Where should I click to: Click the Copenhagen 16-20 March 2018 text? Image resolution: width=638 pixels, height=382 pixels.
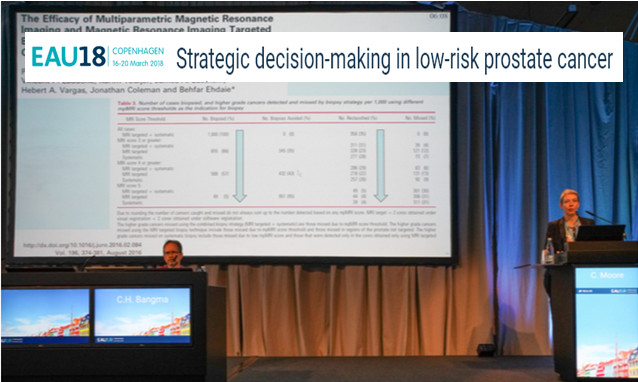point(138,57)
